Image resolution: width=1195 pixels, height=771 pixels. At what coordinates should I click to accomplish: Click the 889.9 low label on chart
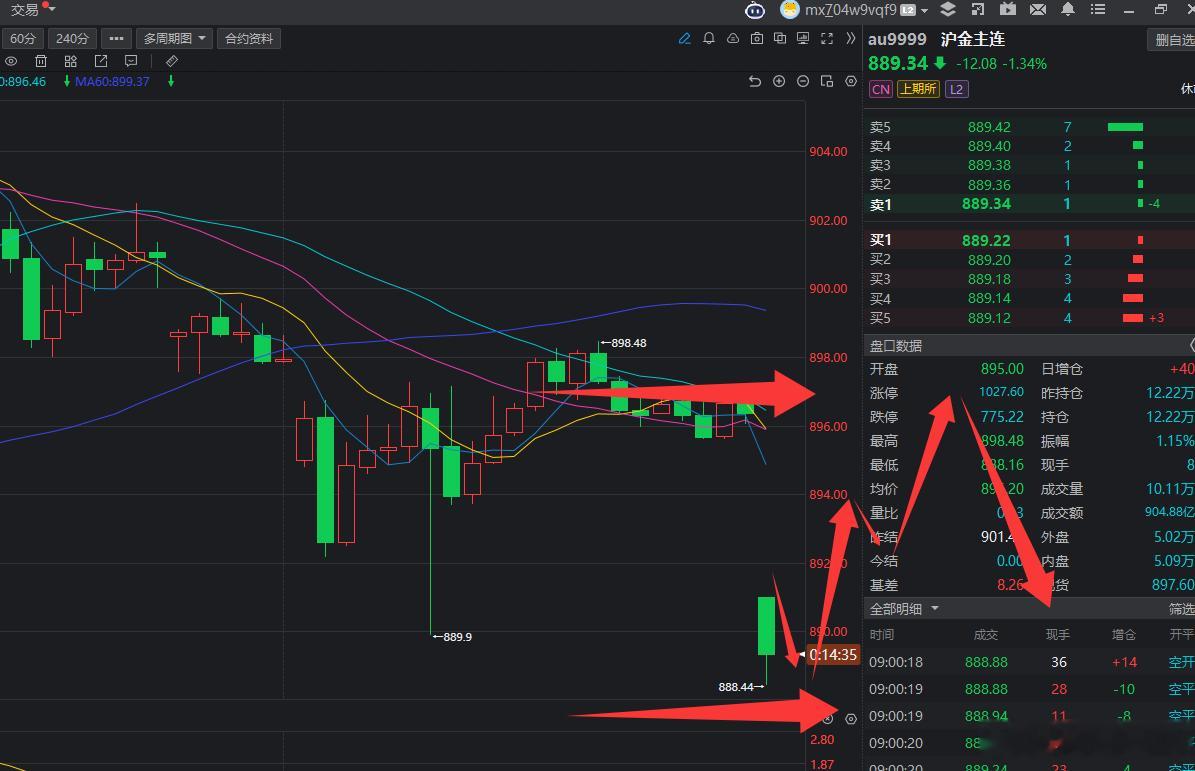pos(457,637)
